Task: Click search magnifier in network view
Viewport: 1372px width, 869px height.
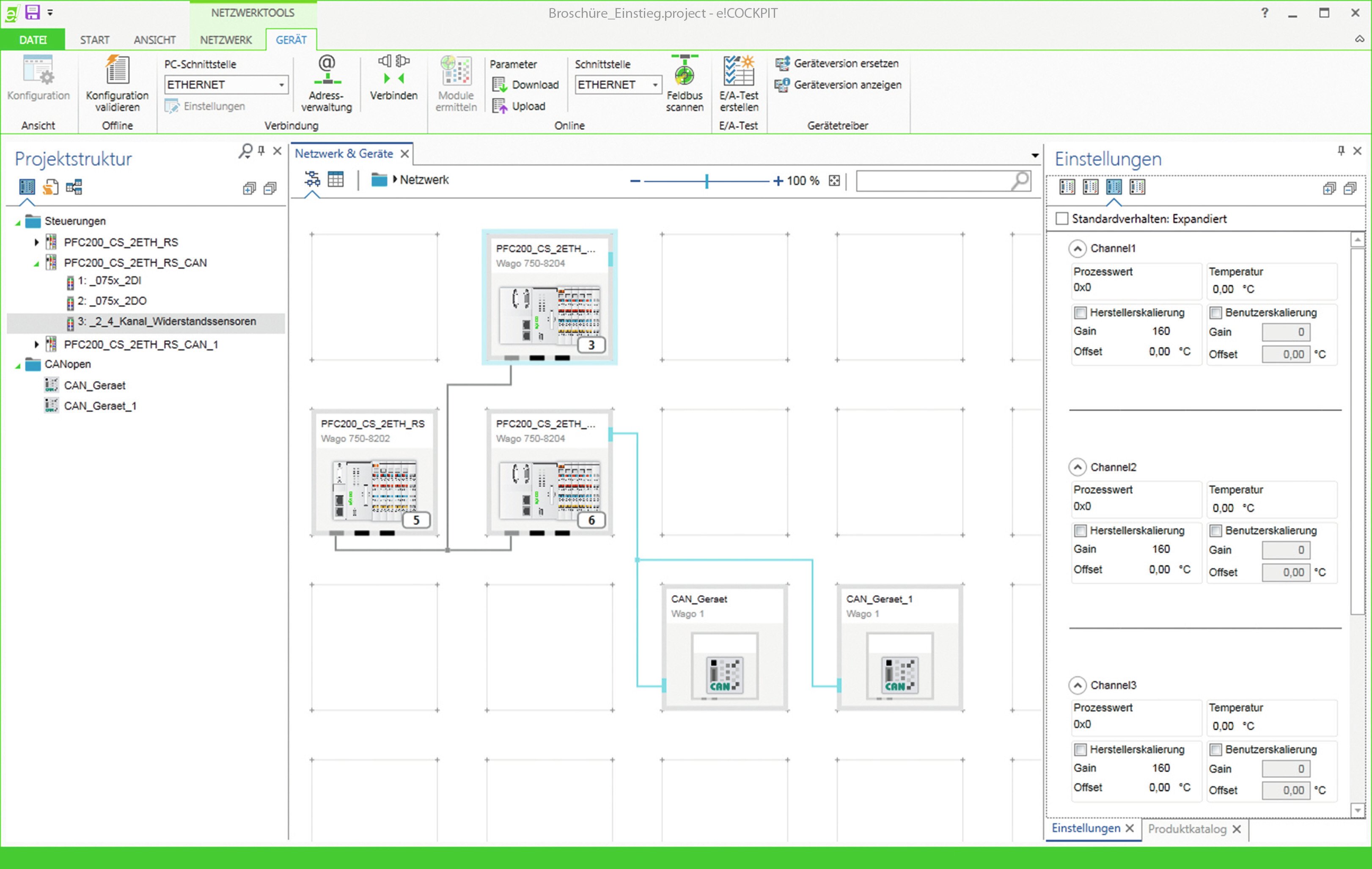Action: (1020, 181)
